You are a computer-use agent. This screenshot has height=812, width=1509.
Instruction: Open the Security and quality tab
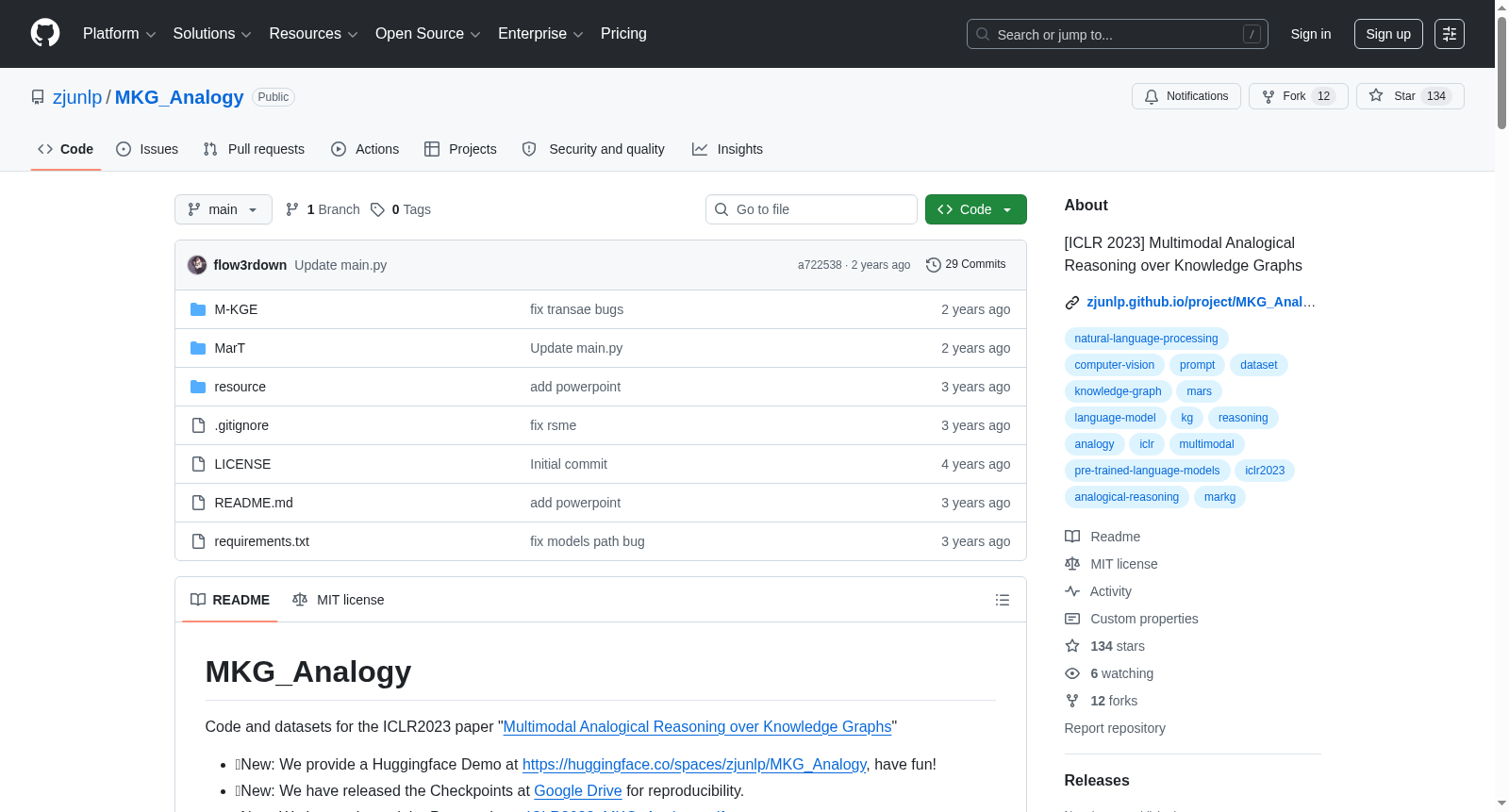click(593, 149)
